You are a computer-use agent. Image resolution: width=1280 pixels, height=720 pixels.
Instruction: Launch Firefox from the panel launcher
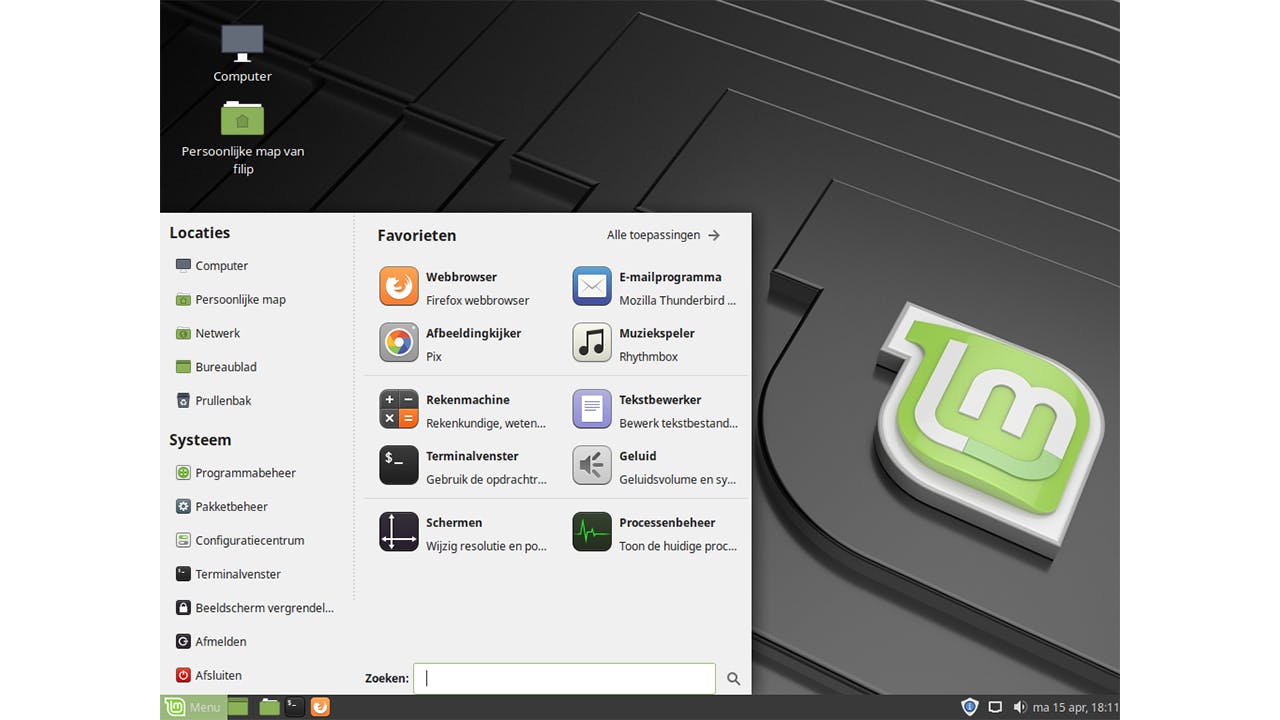(320, 707)
